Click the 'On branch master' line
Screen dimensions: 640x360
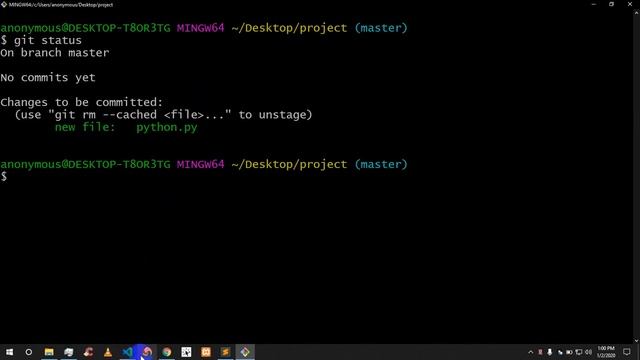point(55,53)
